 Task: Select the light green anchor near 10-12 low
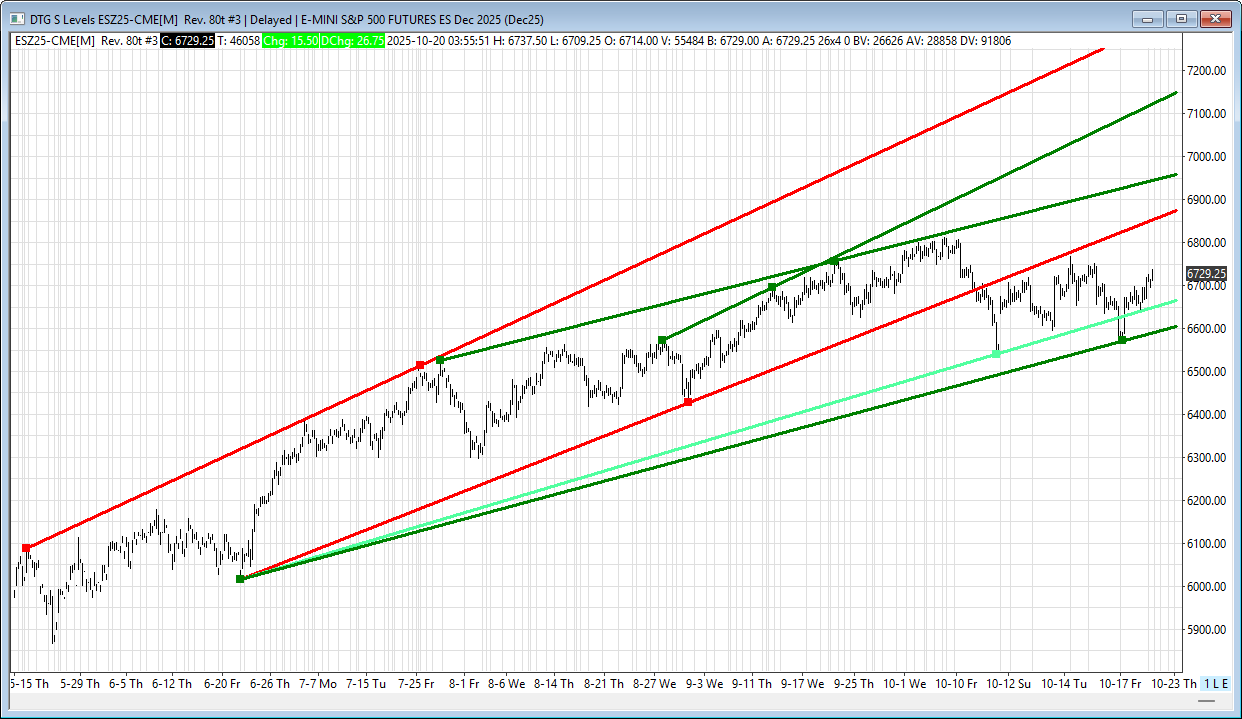(x=996, y=353)
